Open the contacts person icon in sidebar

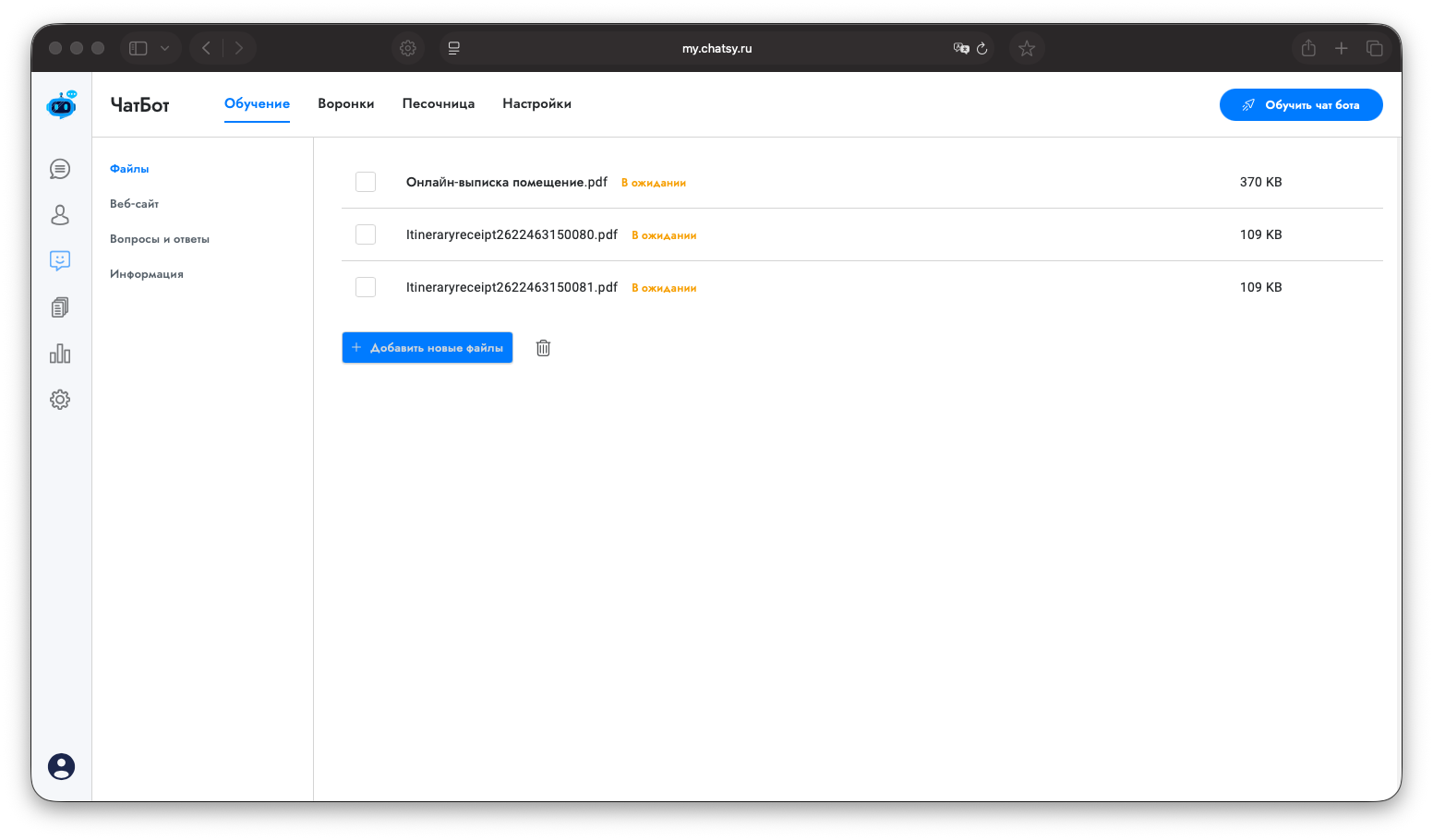60,215
